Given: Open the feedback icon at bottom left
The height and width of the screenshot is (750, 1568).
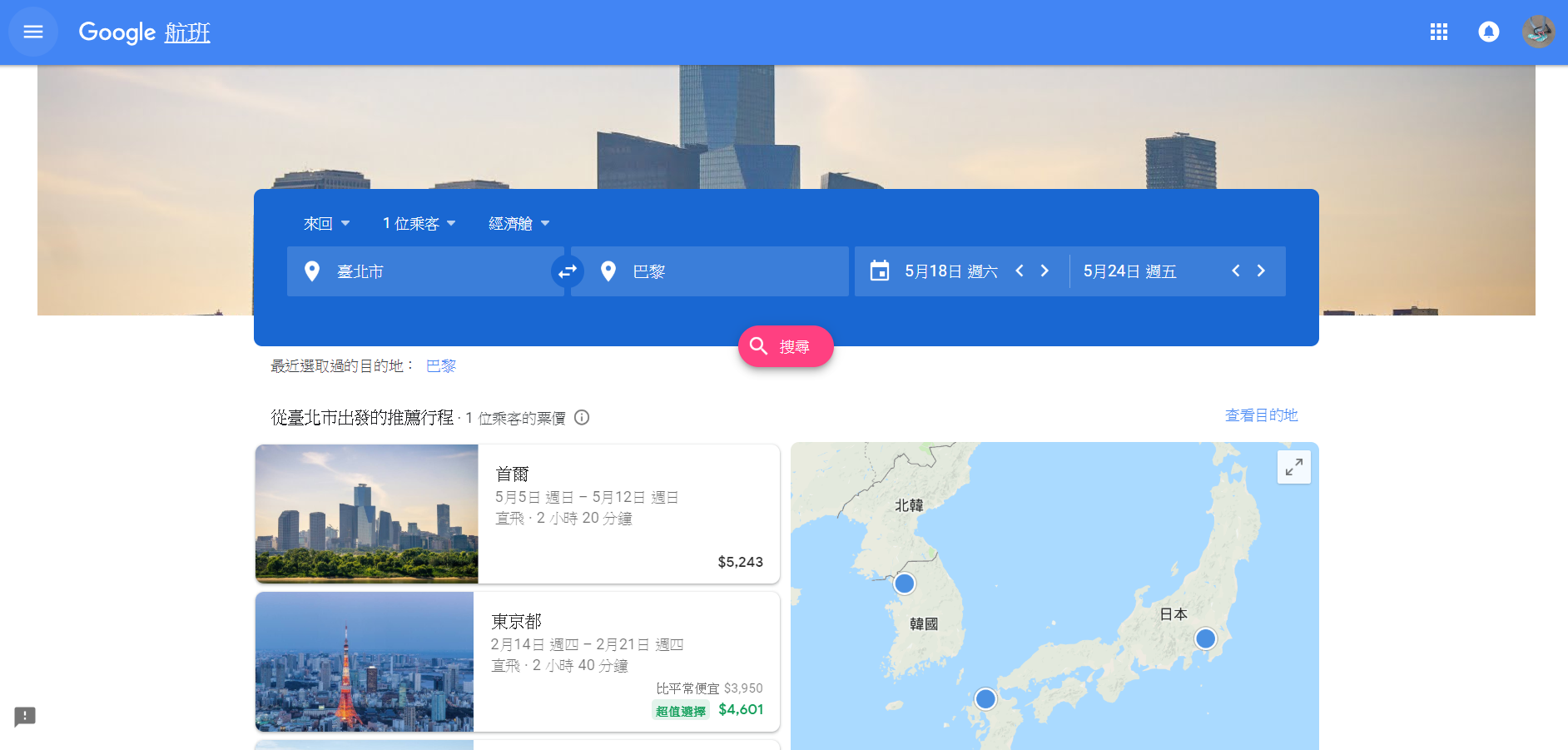Looking at the screenshot, I should click(x=25, y=717).
